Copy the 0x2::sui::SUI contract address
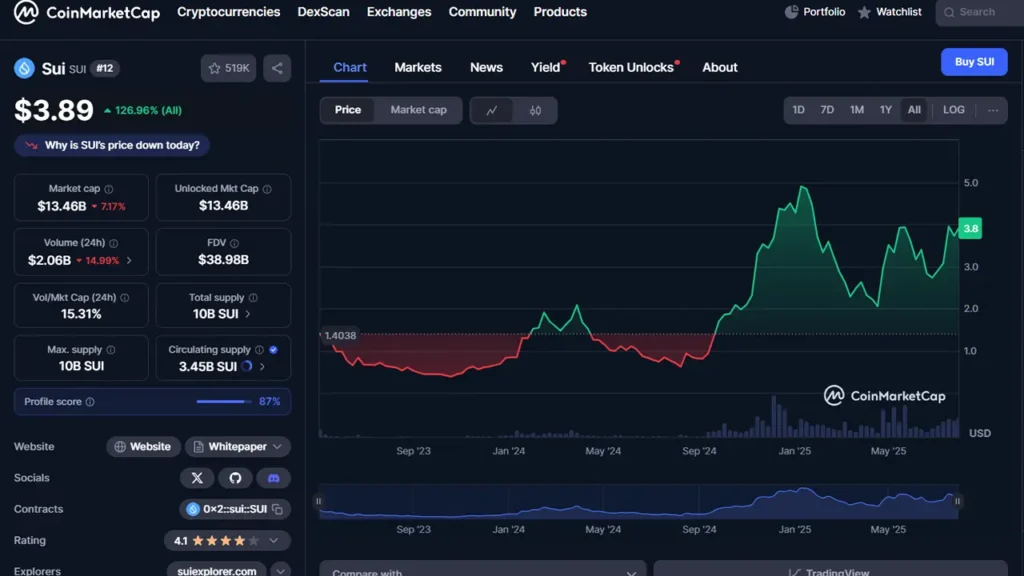The width and height of the screenshot is (1024, 576). [x=278, y=509]
